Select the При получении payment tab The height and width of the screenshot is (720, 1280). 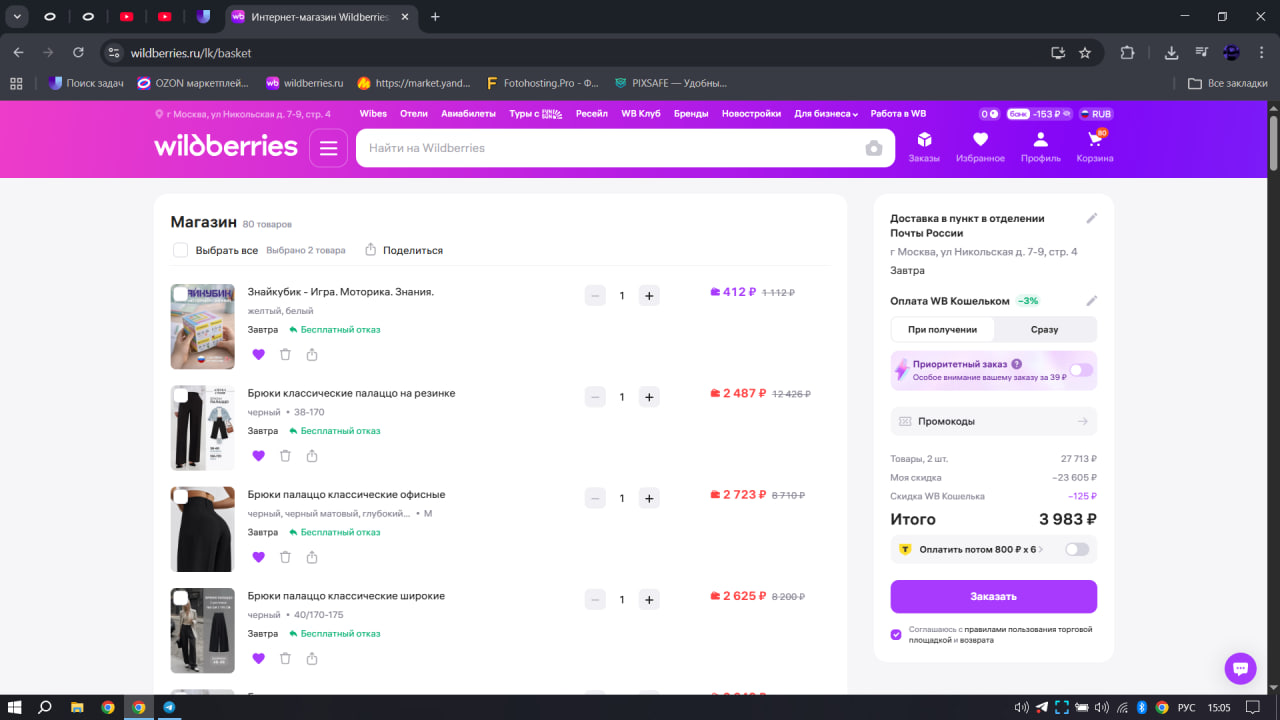(x=942, y=329)
